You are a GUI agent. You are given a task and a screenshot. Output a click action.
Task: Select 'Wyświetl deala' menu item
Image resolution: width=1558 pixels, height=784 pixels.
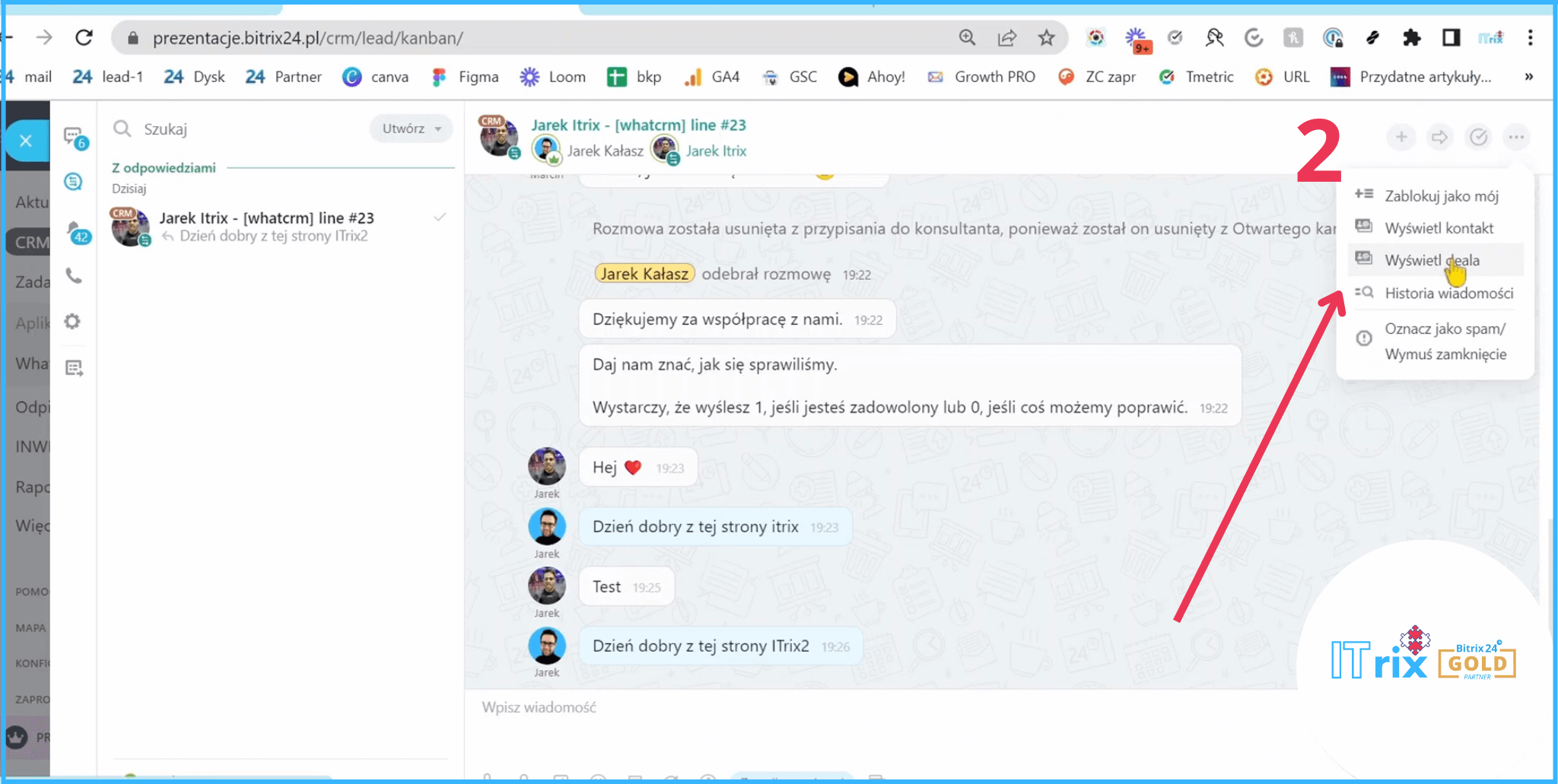1432,260
